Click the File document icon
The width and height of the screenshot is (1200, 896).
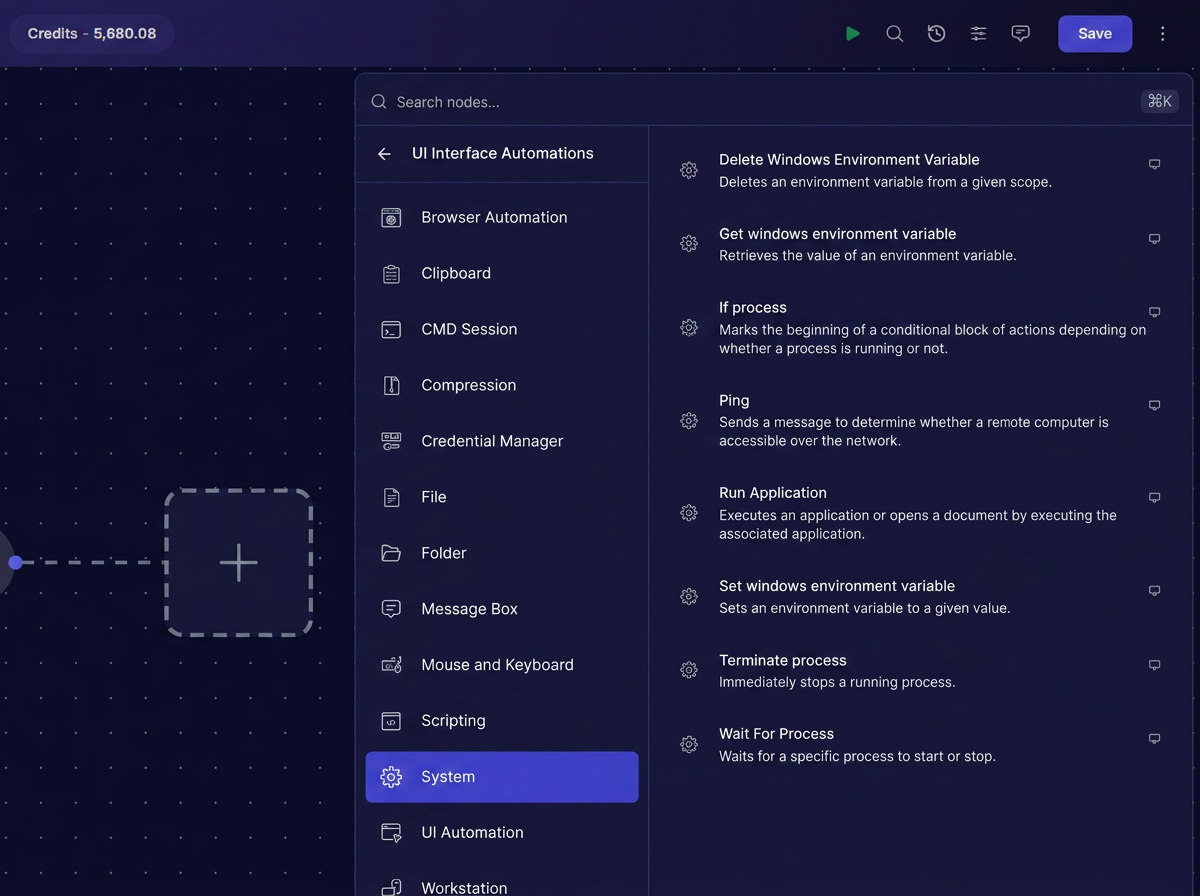click(x=391, y=498)
